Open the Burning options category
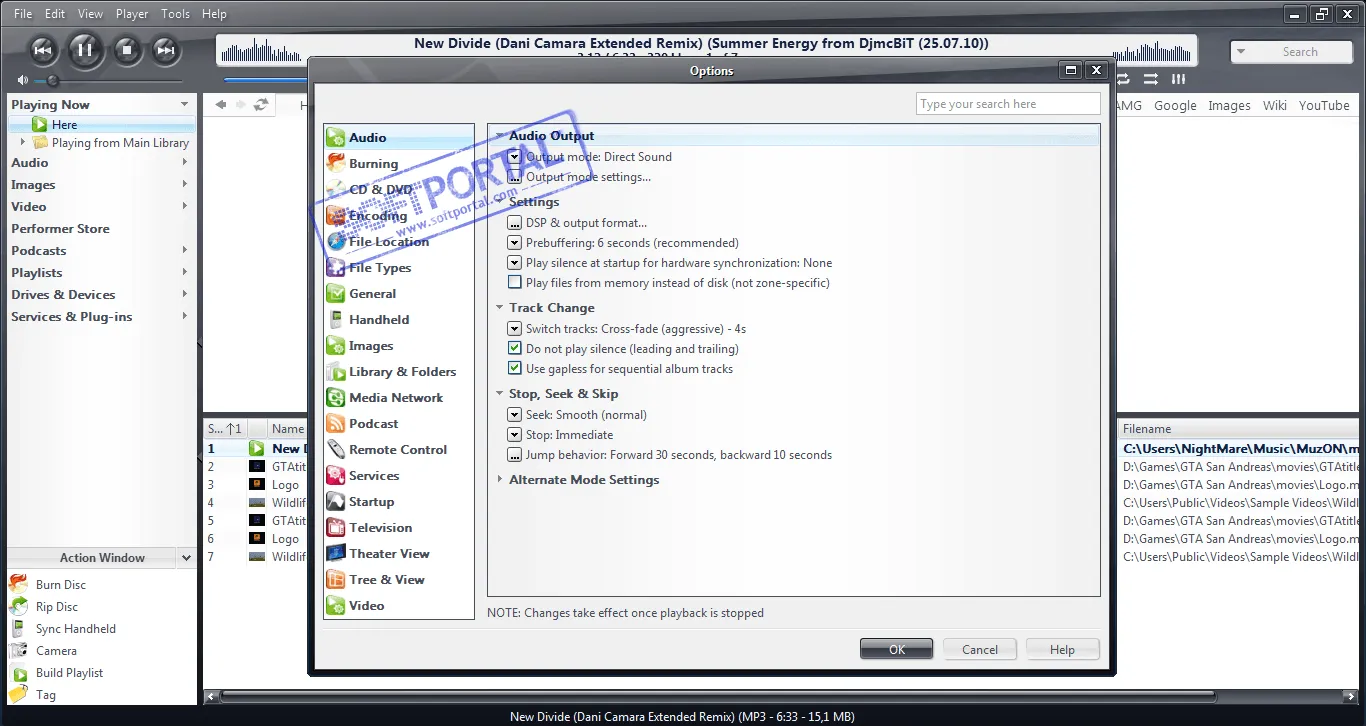 point(398,164)
